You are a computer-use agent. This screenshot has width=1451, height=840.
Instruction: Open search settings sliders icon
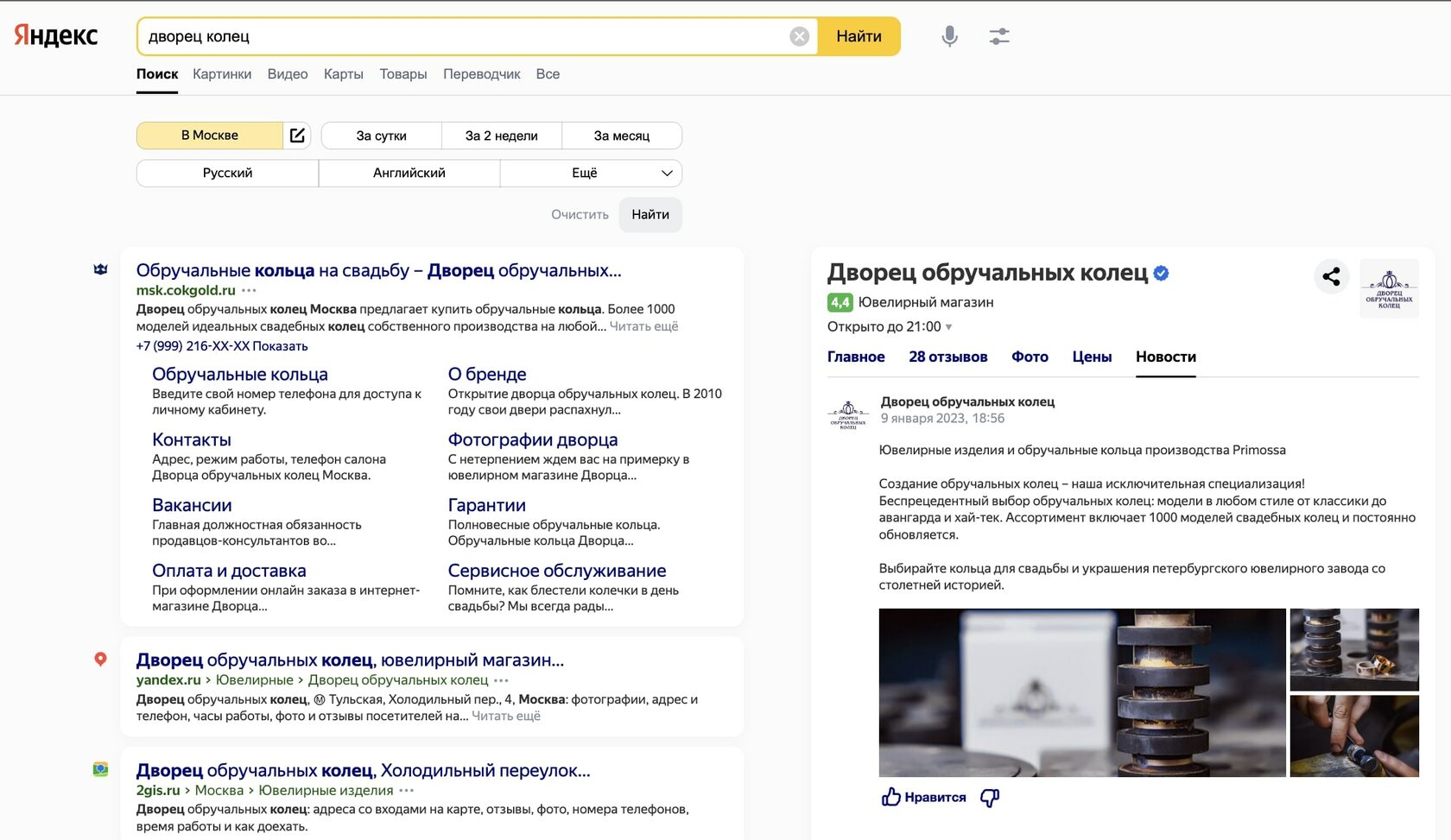point(999,36)
